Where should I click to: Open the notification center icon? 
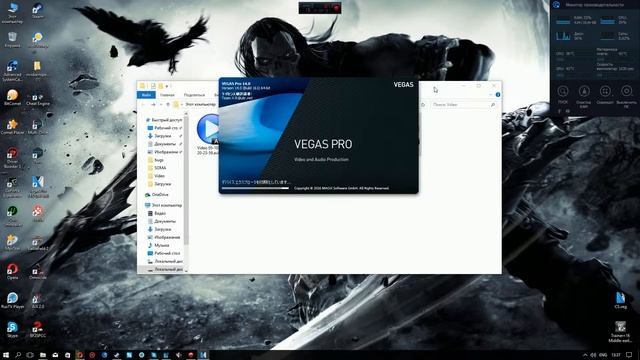(x=629, y=355)
